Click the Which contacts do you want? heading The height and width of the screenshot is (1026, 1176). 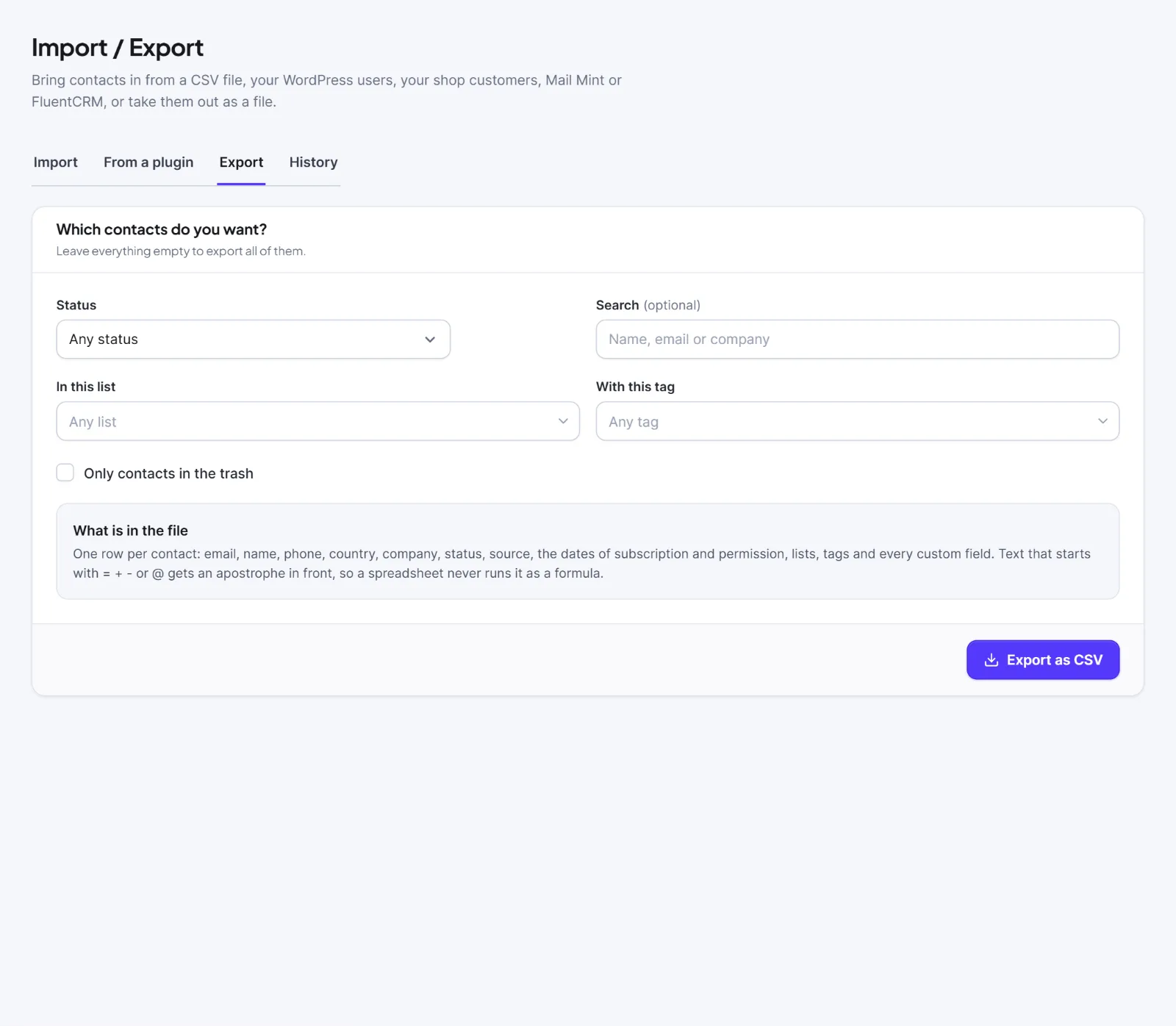tap(162, 229)
